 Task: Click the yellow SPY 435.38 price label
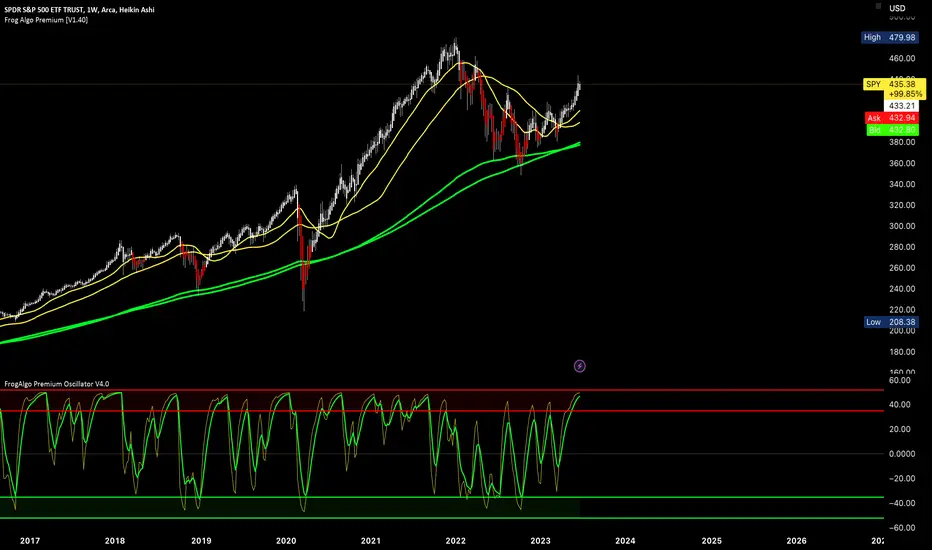pos(894,89)
